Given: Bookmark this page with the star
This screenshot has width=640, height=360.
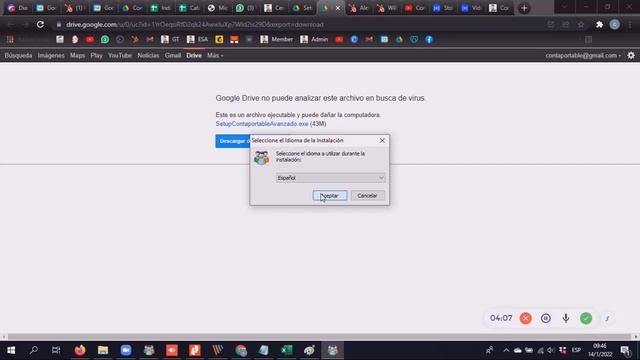Looking at the screenshot, I should click(581, 24).
